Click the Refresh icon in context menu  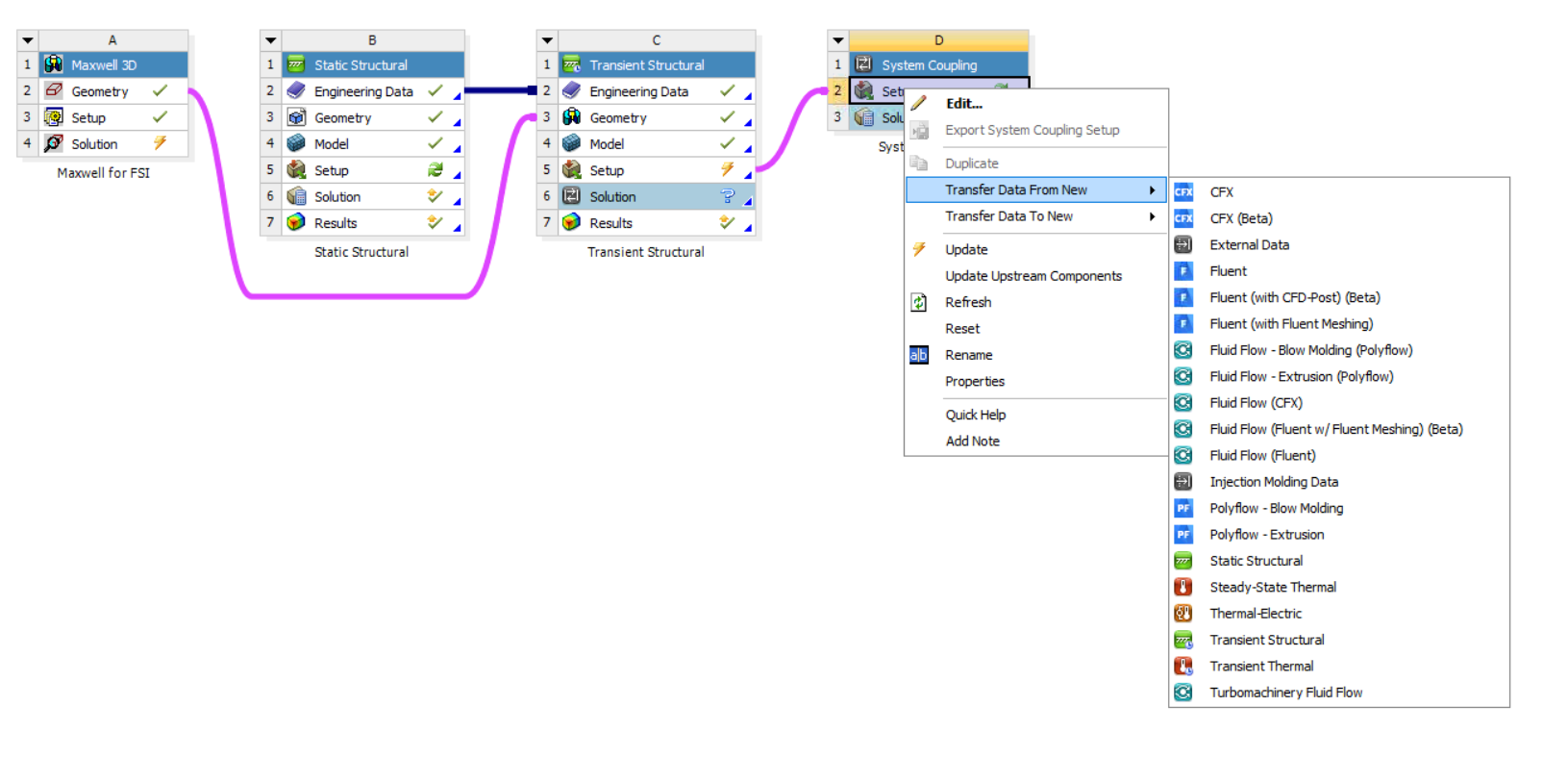tap(919, 302)
